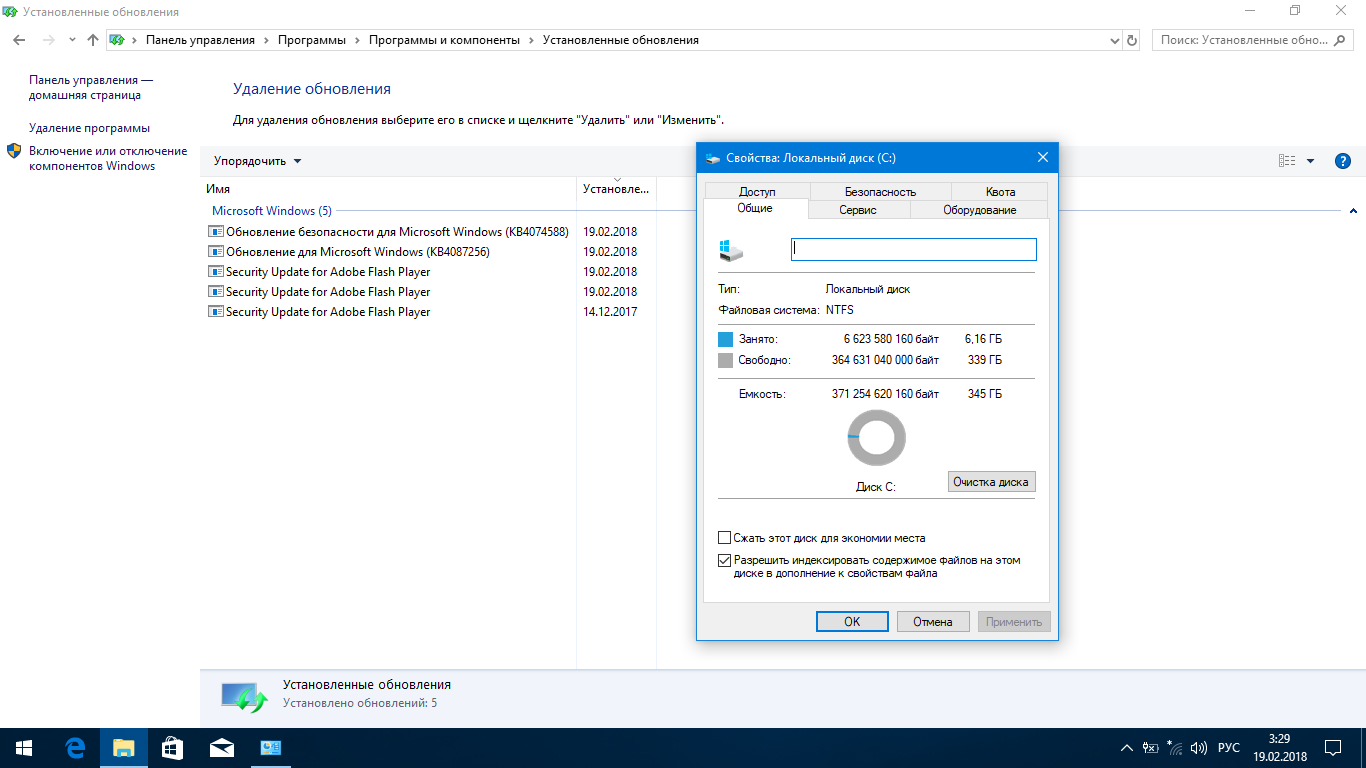Sort by the Установлено column header
This screenshot has width=1366, height=768.
pos(616,188)
